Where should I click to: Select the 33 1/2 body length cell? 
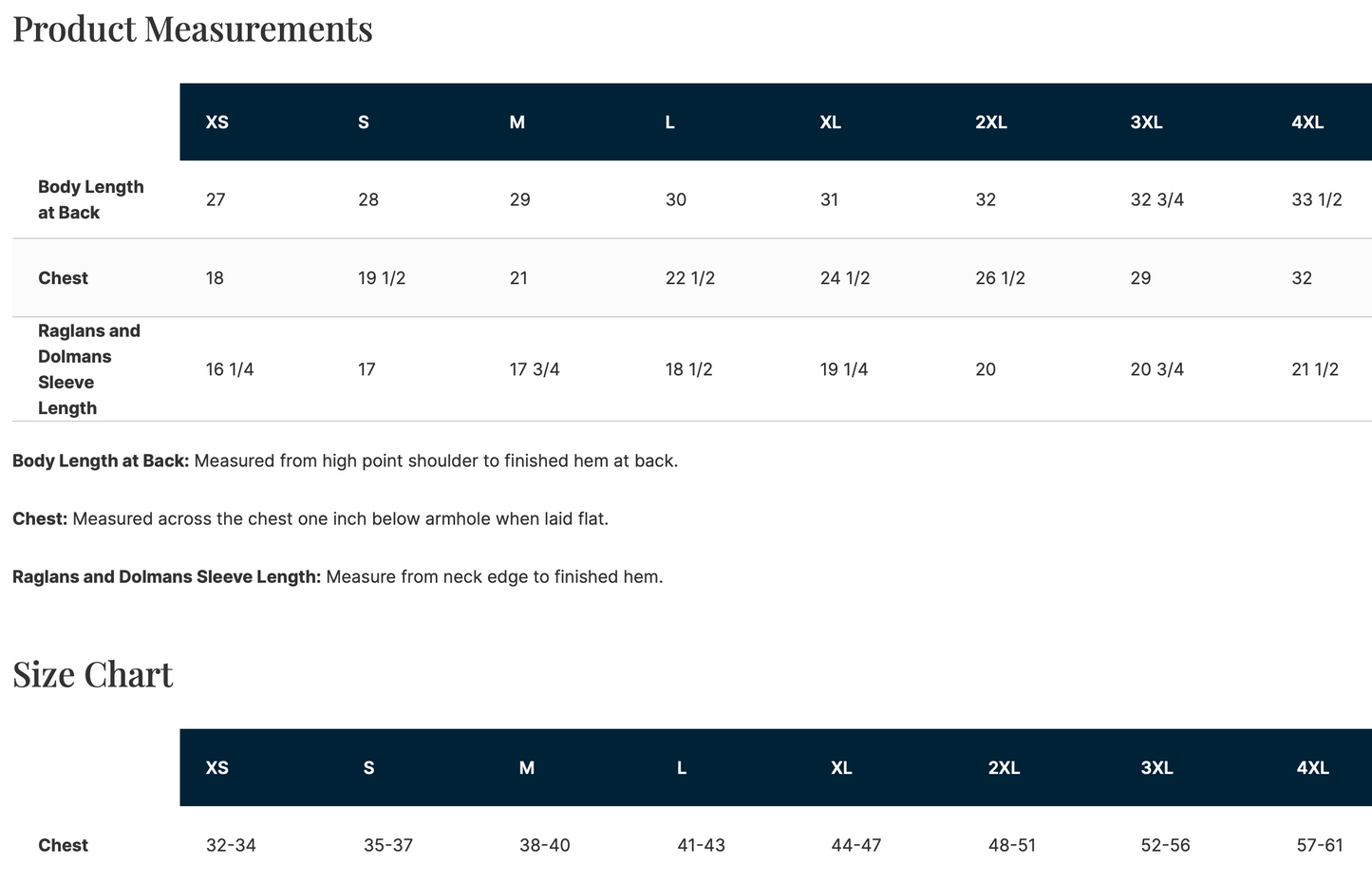[1317, 199]
